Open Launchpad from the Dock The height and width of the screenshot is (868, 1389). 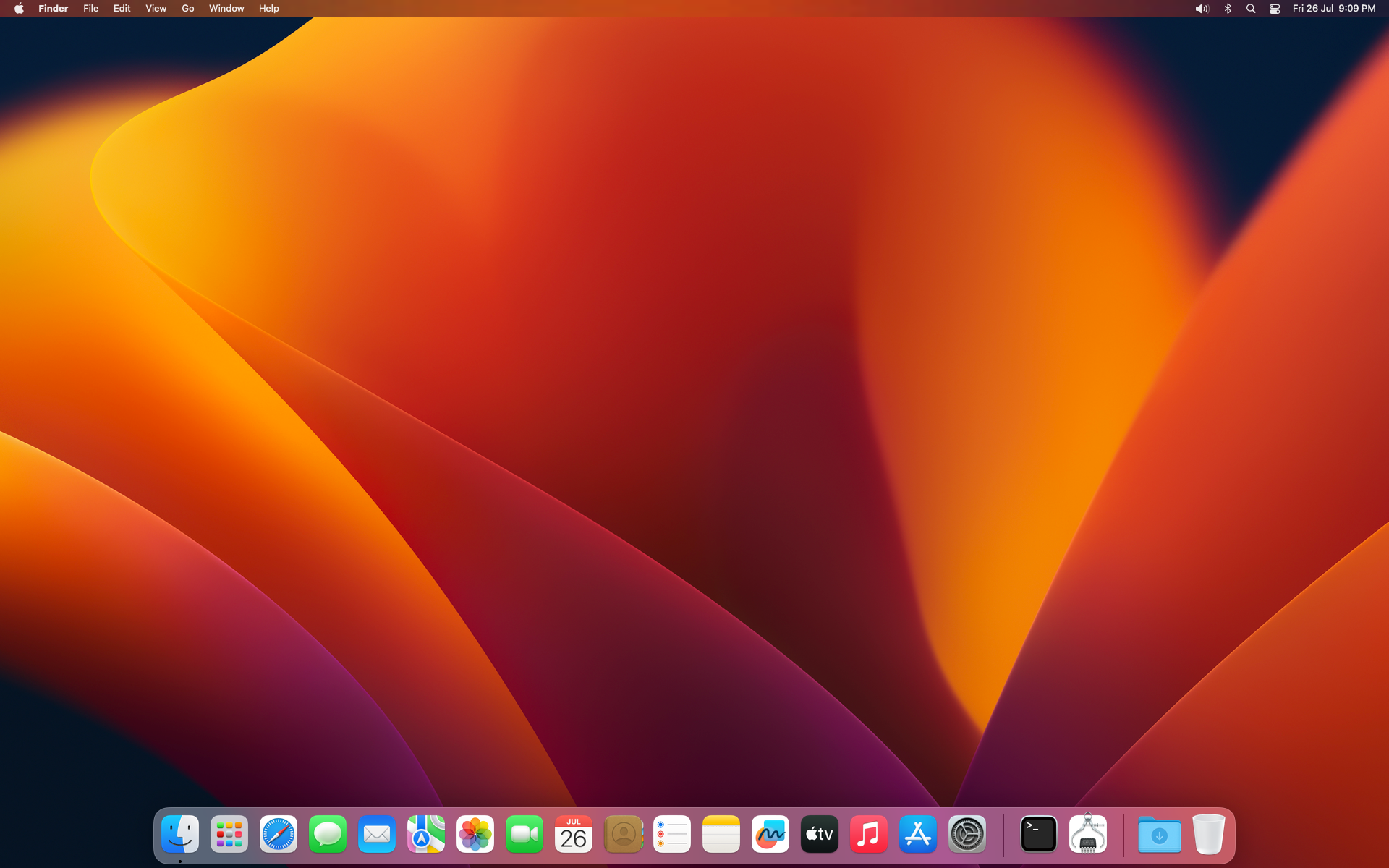(x=229, y=835)
